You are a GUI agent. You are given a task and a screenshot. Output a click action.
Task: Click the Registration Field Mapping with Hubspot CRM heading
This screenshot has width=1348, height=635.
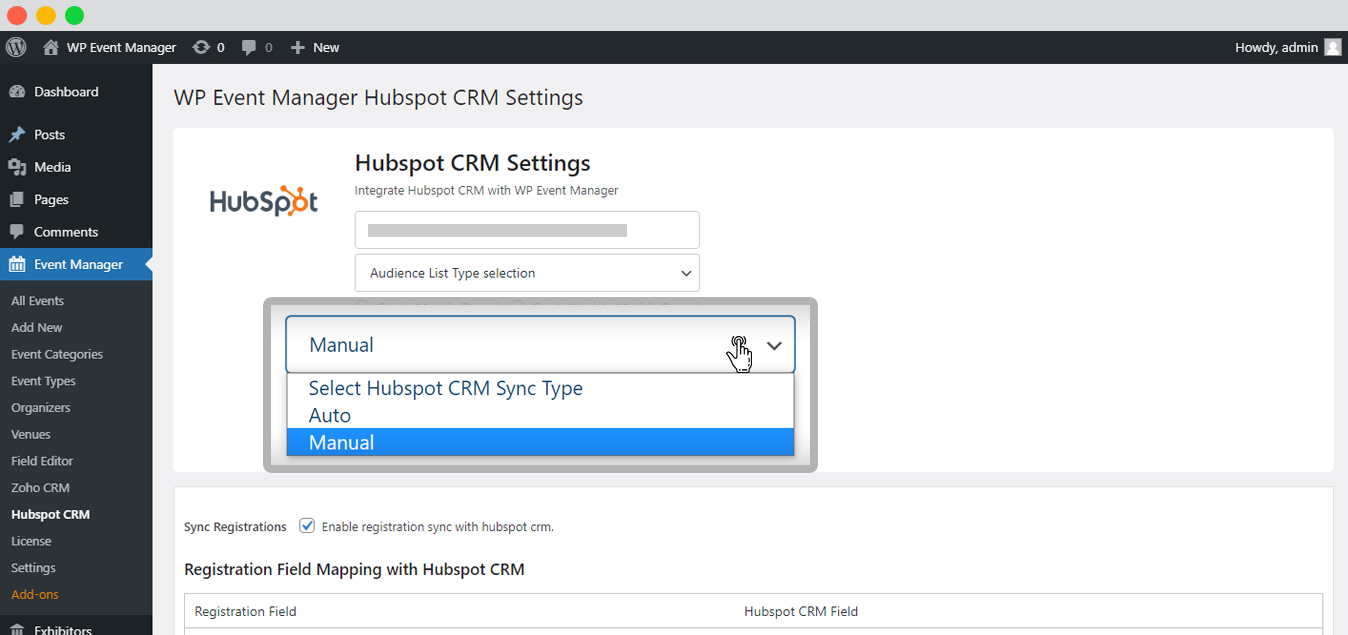[354, 570]
